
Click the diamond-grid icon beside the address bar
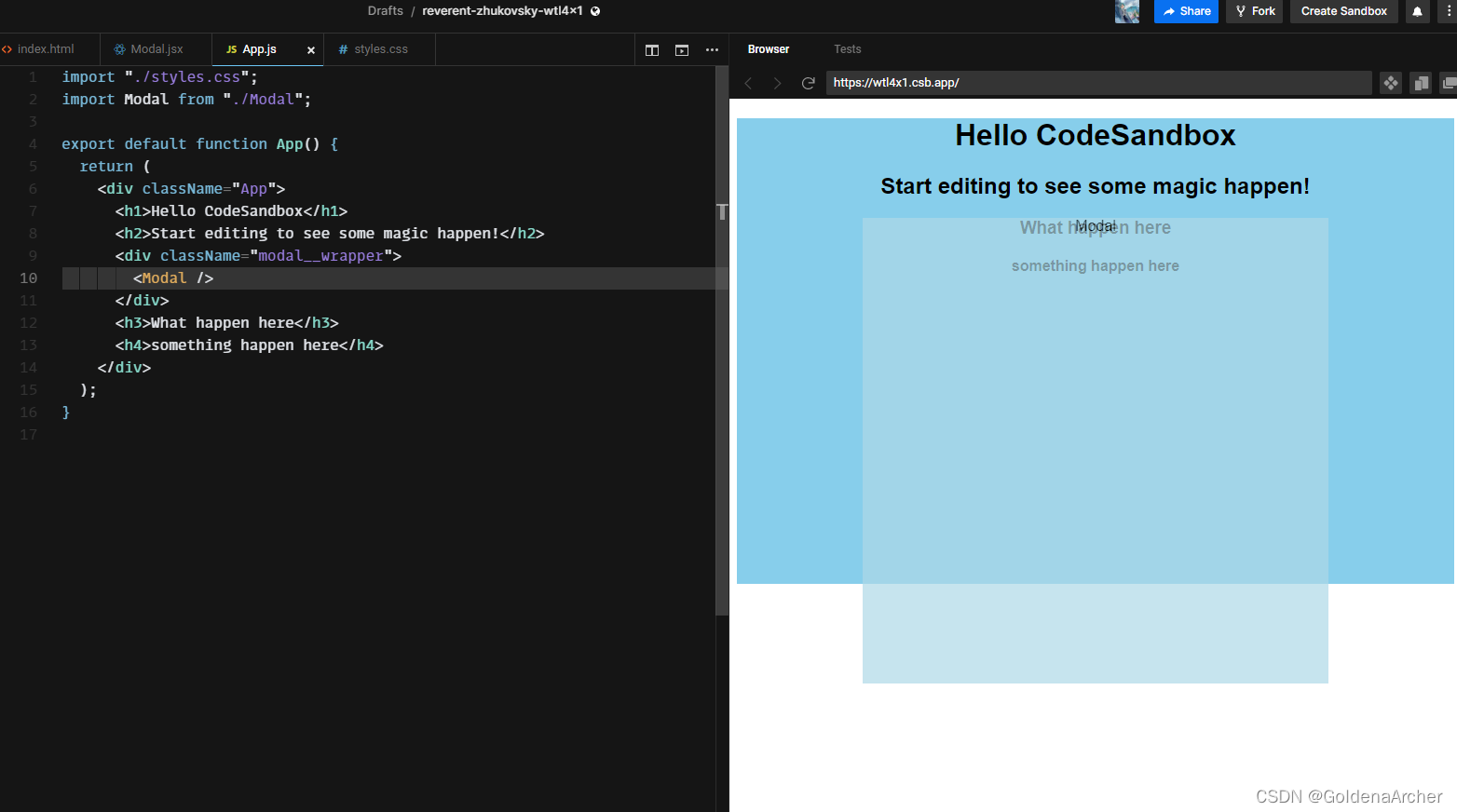coord(1391,83)
